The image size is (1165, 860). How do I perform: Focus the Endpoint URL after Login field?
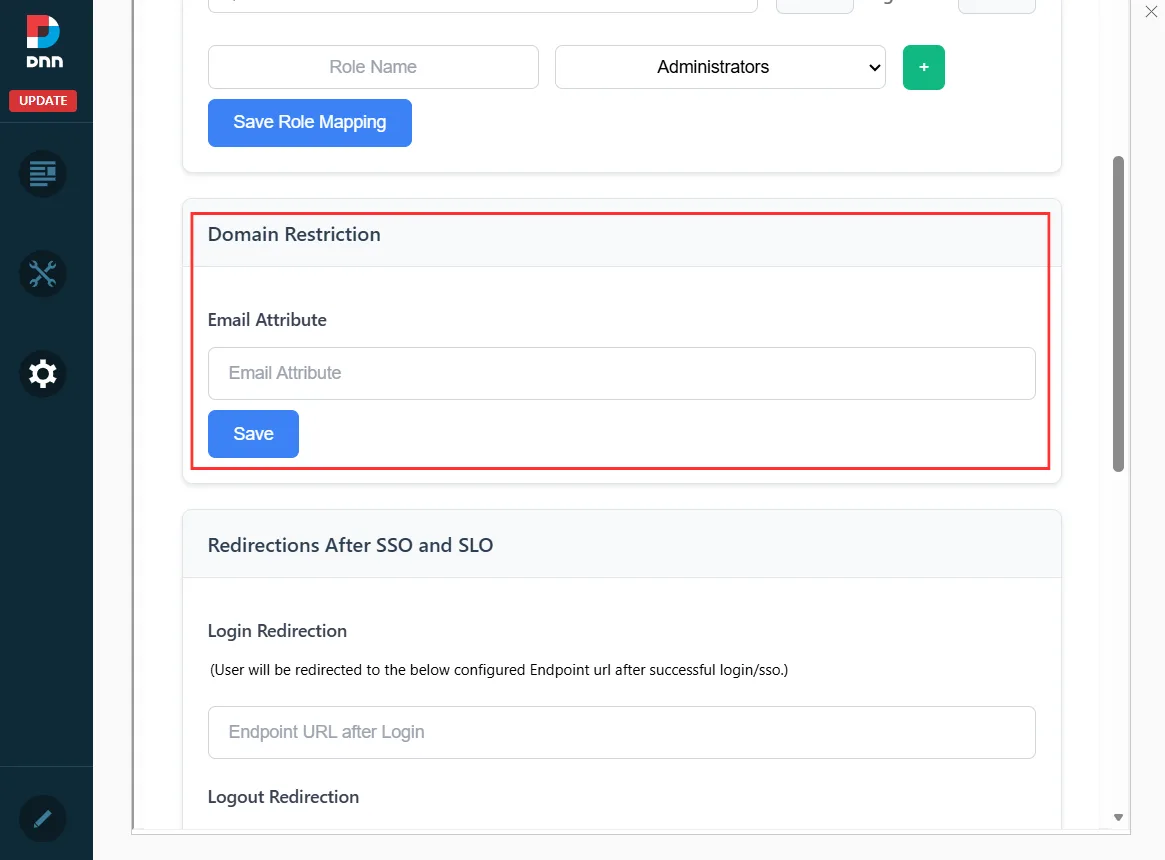point(621,732)
